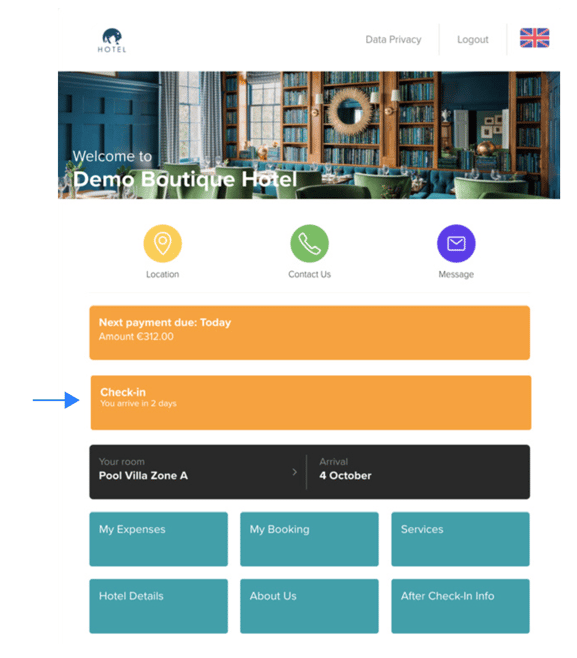
Task: Click Logout in the header
Action: [x=473, y=39]
